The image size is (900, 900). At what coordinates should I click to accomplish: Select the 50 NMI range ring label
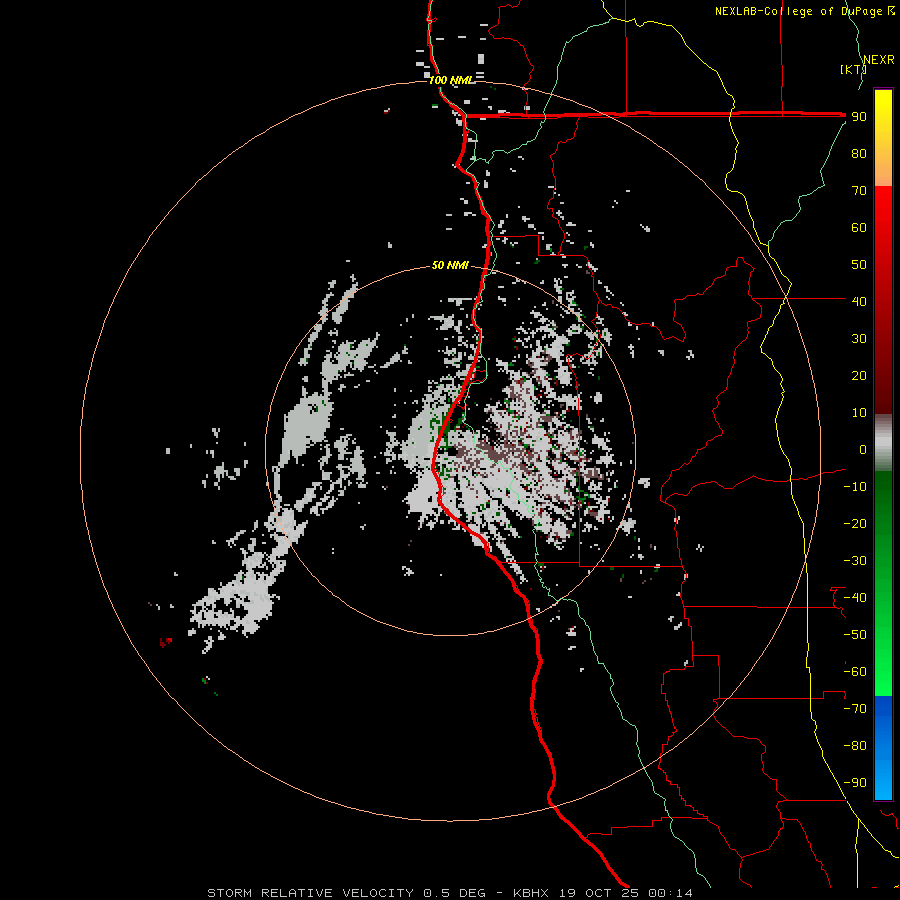[450, 265]
